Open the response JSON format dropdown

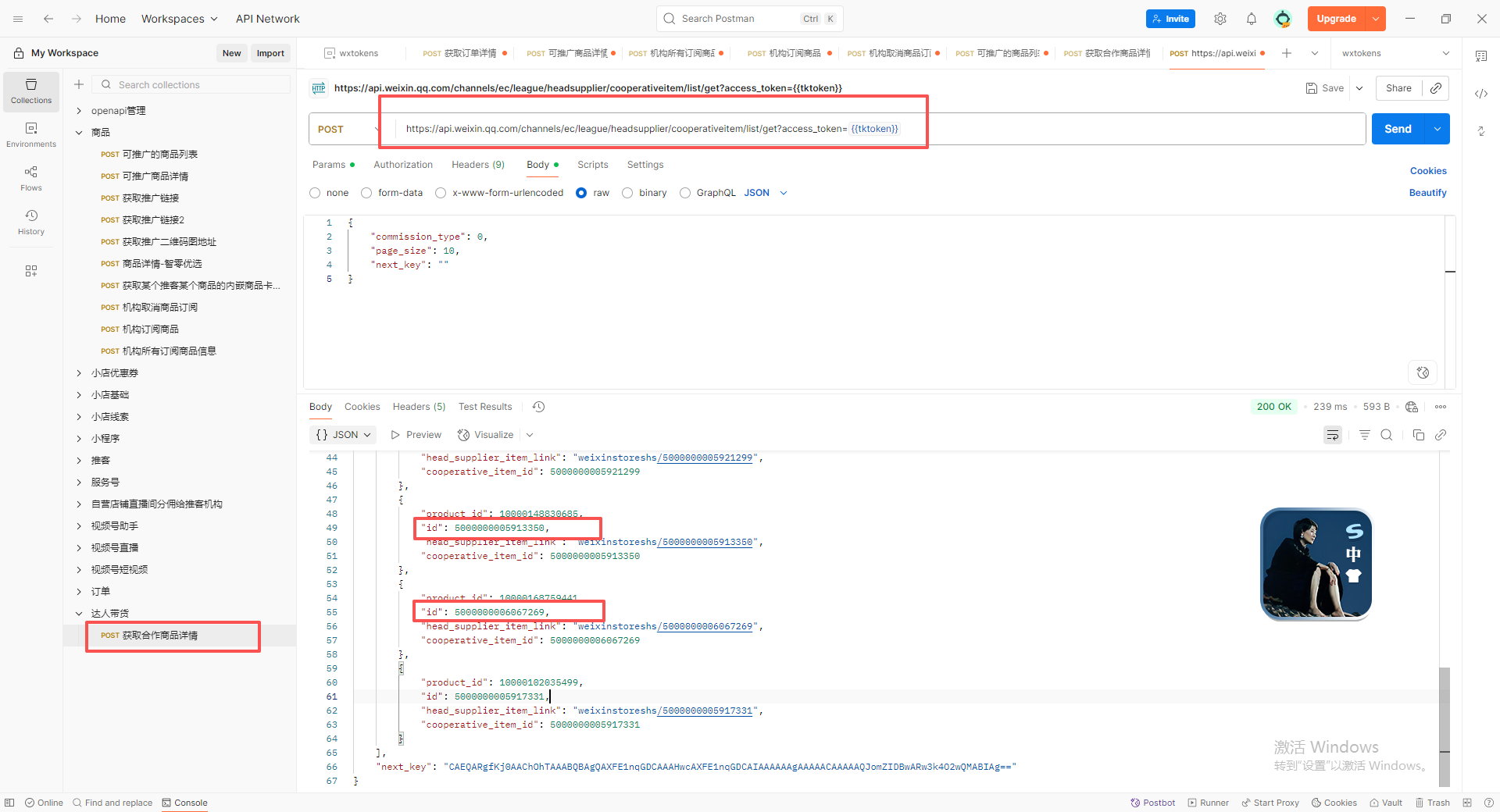[x=344, y=435]
